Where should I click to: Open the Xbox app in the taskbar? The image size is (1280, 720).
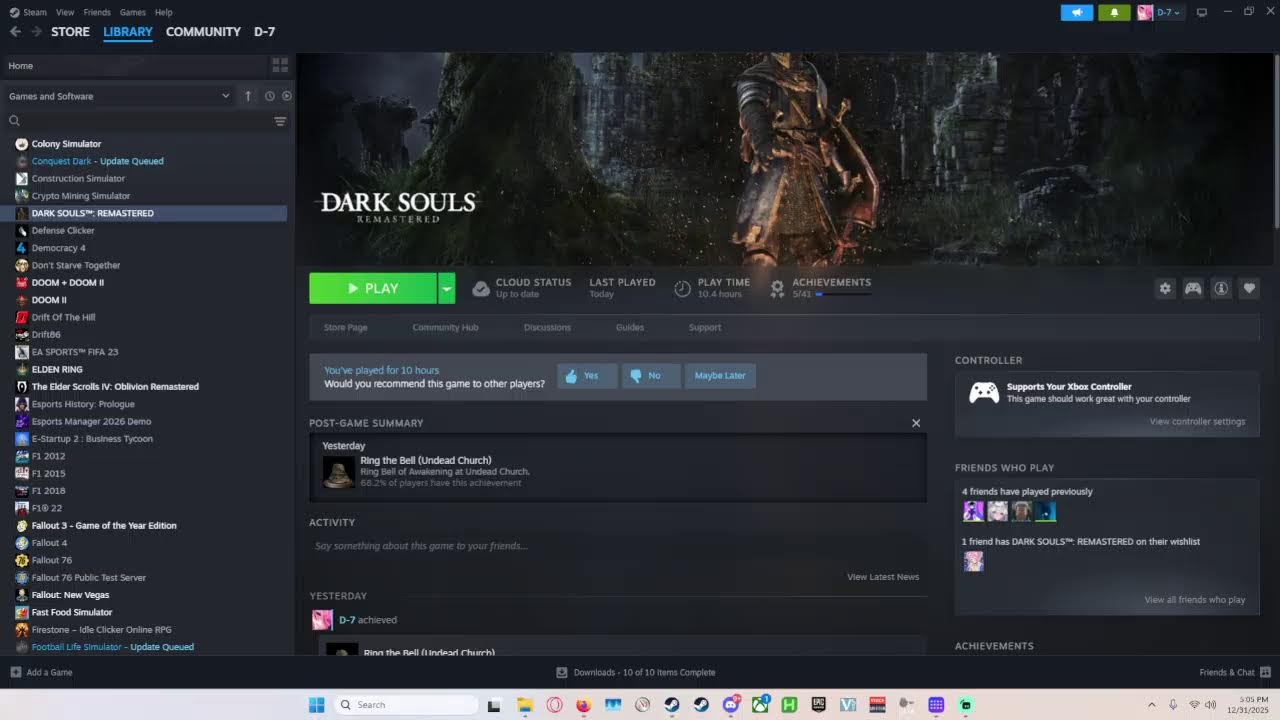coord(760,705)
